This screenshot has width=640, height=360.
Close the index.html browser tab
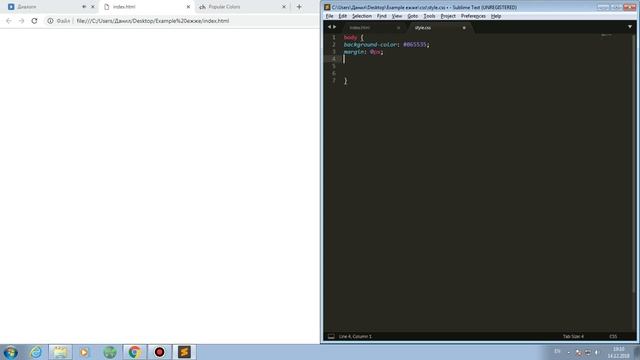(x=188, y=7)
